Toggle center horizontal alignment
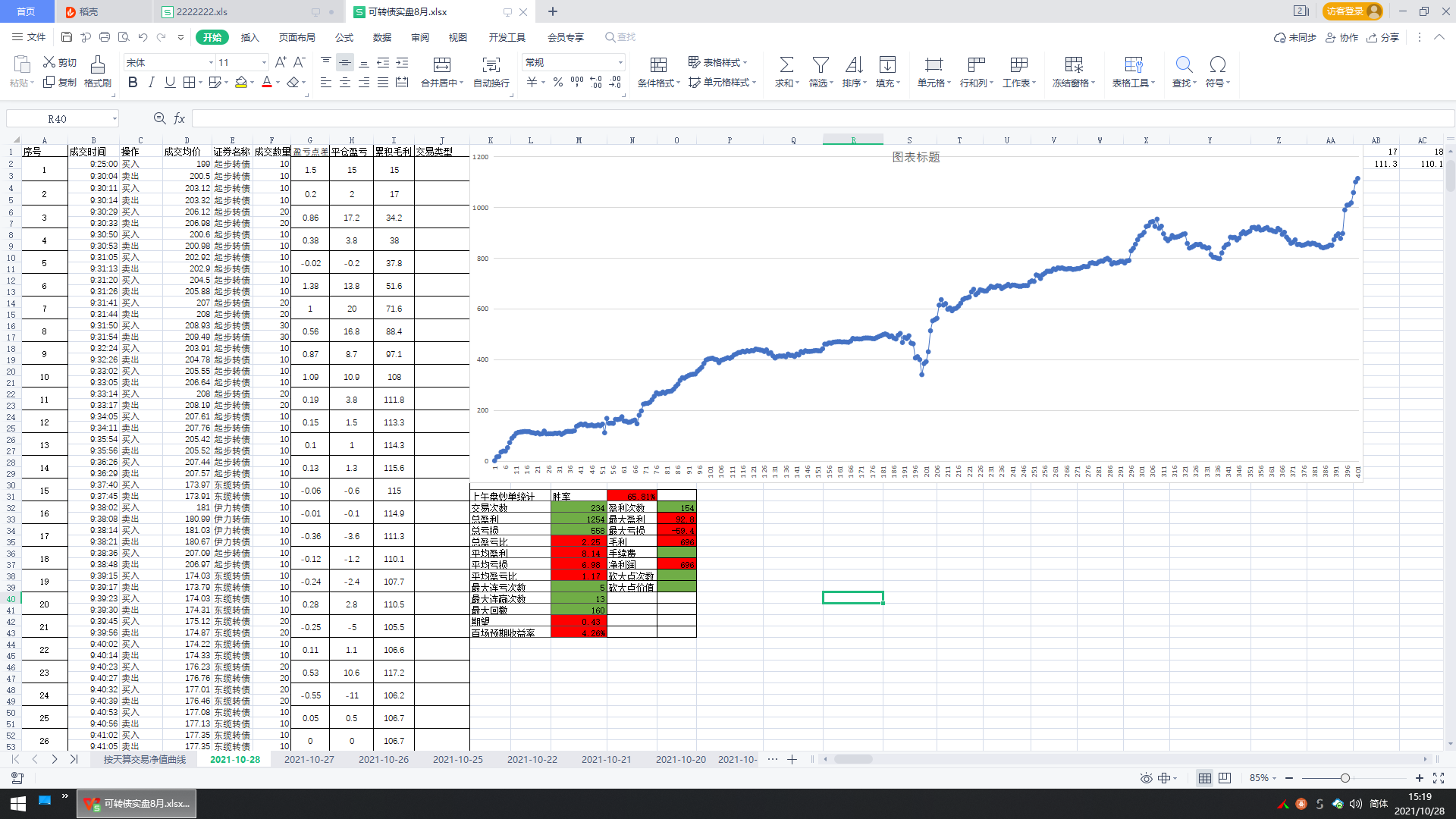 345,82
